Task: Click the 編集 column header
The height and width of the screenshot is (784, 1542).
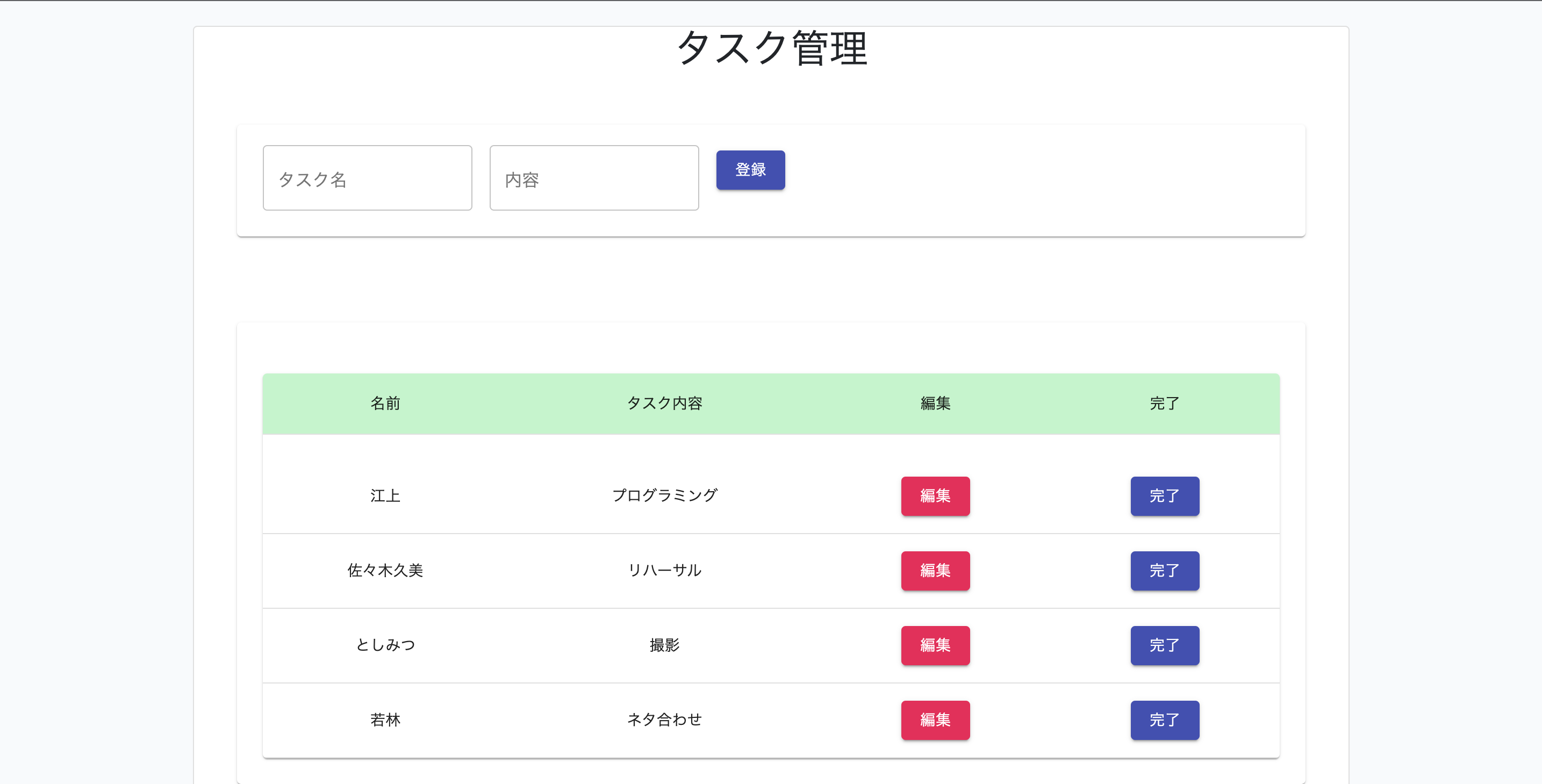Action: click(x=935, y=404)
